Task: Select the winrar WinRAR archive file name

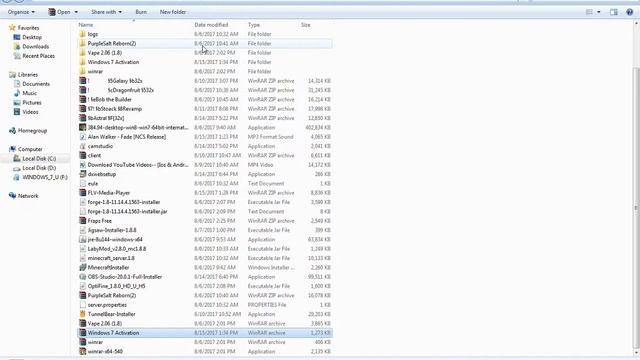Action: [95, 342]
